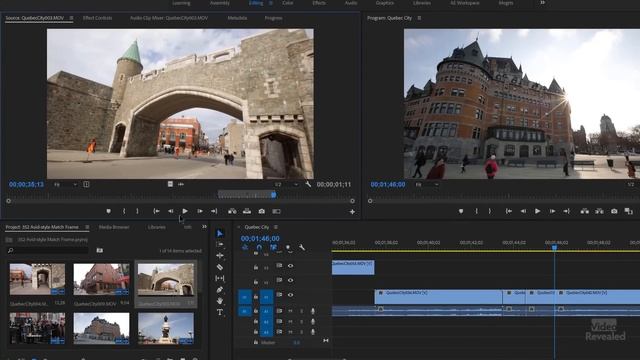The image size is (640, 360).
Task: Step back one frame in Source monitor
Action: coord(171,211)
